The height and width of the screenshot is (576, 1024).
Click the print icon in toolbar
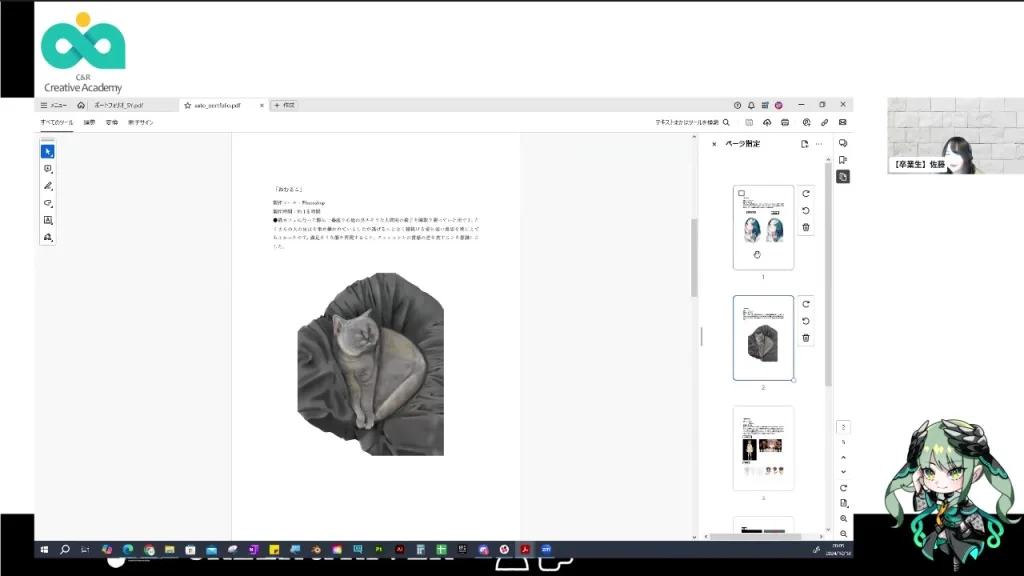click(x=786, y=122)
